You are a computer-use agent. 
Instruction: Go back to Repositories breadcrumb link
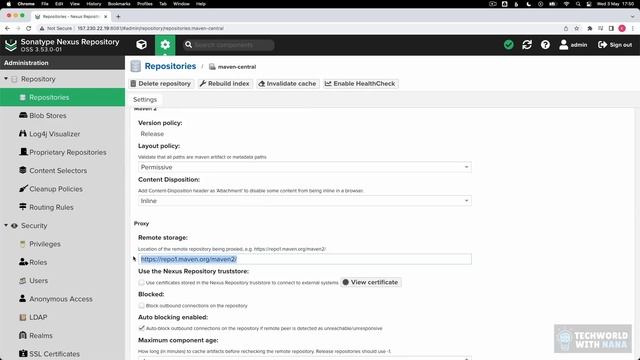point(170,66)
